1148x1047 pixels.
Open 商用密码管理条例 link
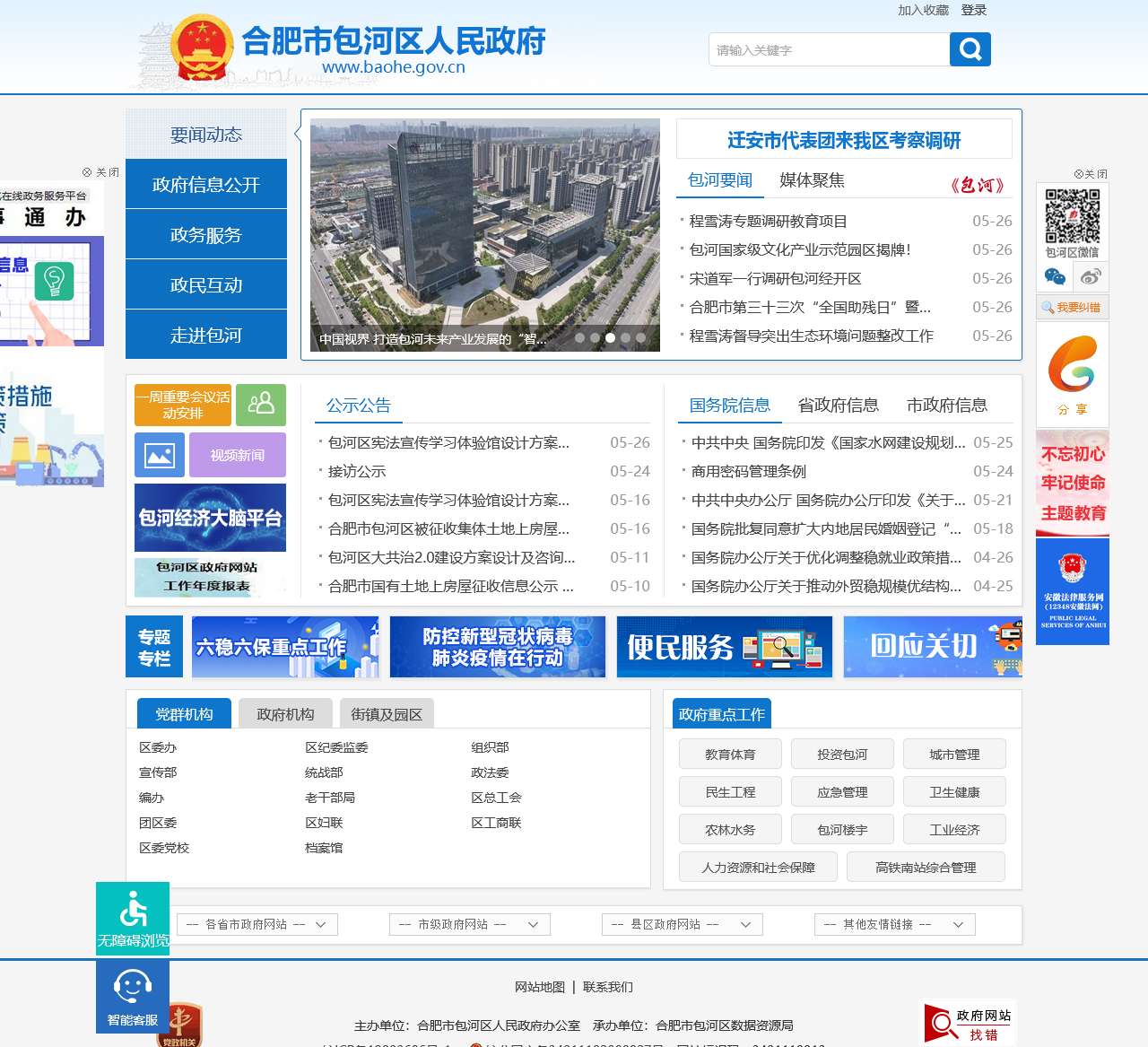[x=749, y=471]
